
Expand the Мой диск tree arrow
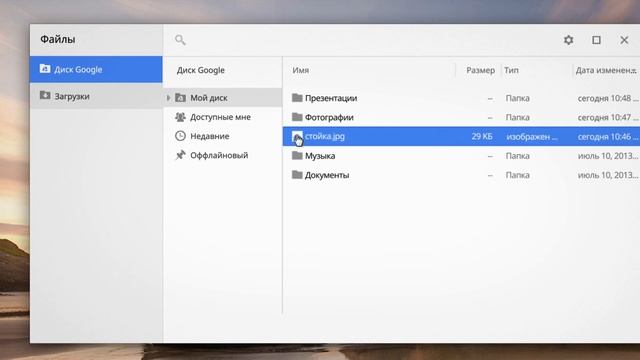[x=169, y=98]
